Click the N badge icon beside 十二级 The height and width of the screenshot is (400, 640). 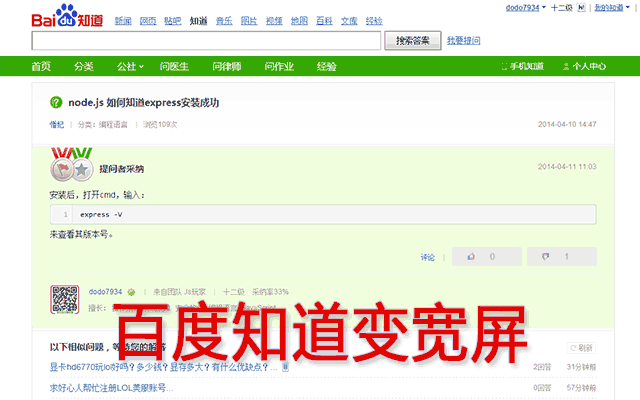point(581,7)
